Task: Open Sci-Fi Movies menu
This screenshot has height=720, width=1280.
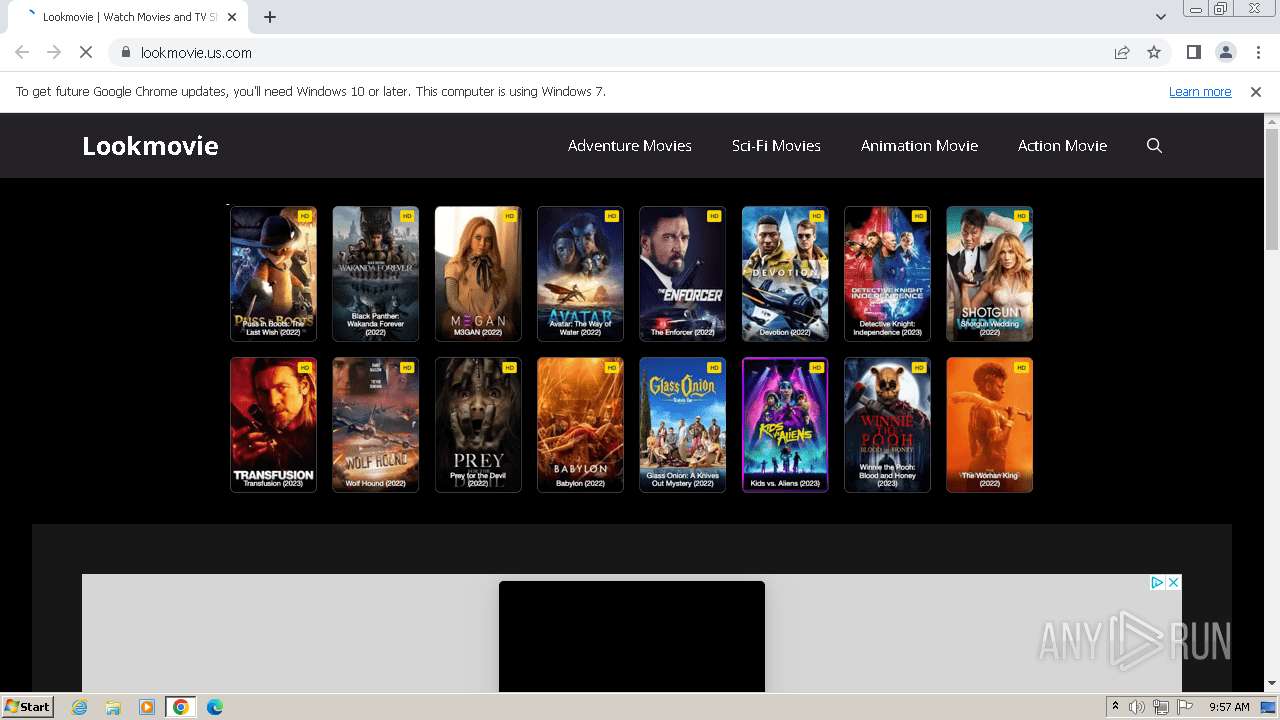Action: click(776, 146)
